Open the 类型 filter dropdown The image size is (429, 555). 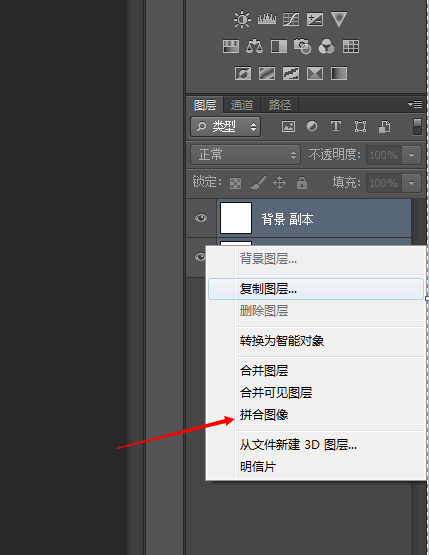coord(225,127)
